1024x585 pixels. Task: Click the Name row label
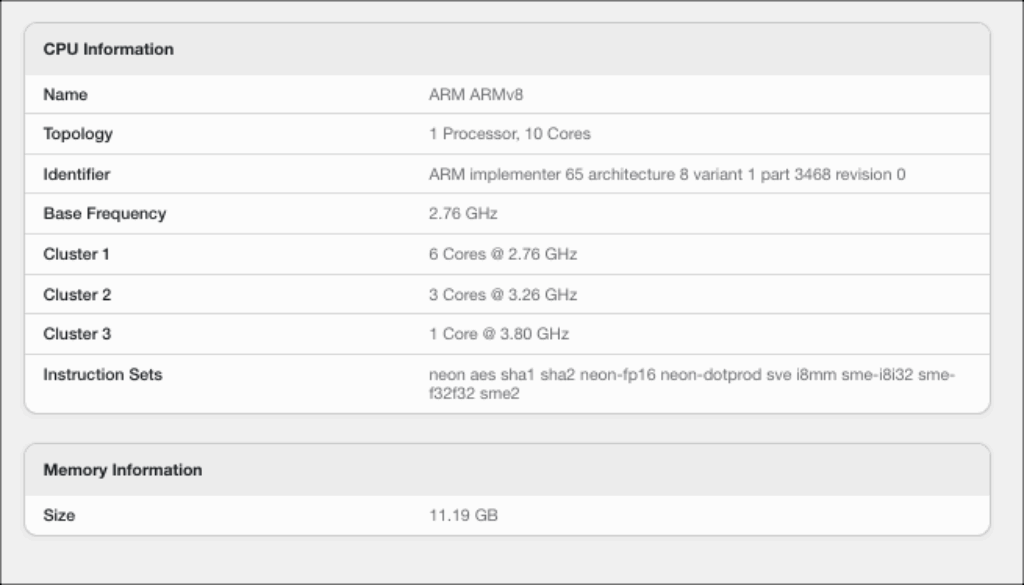click(x=65, y=95)
